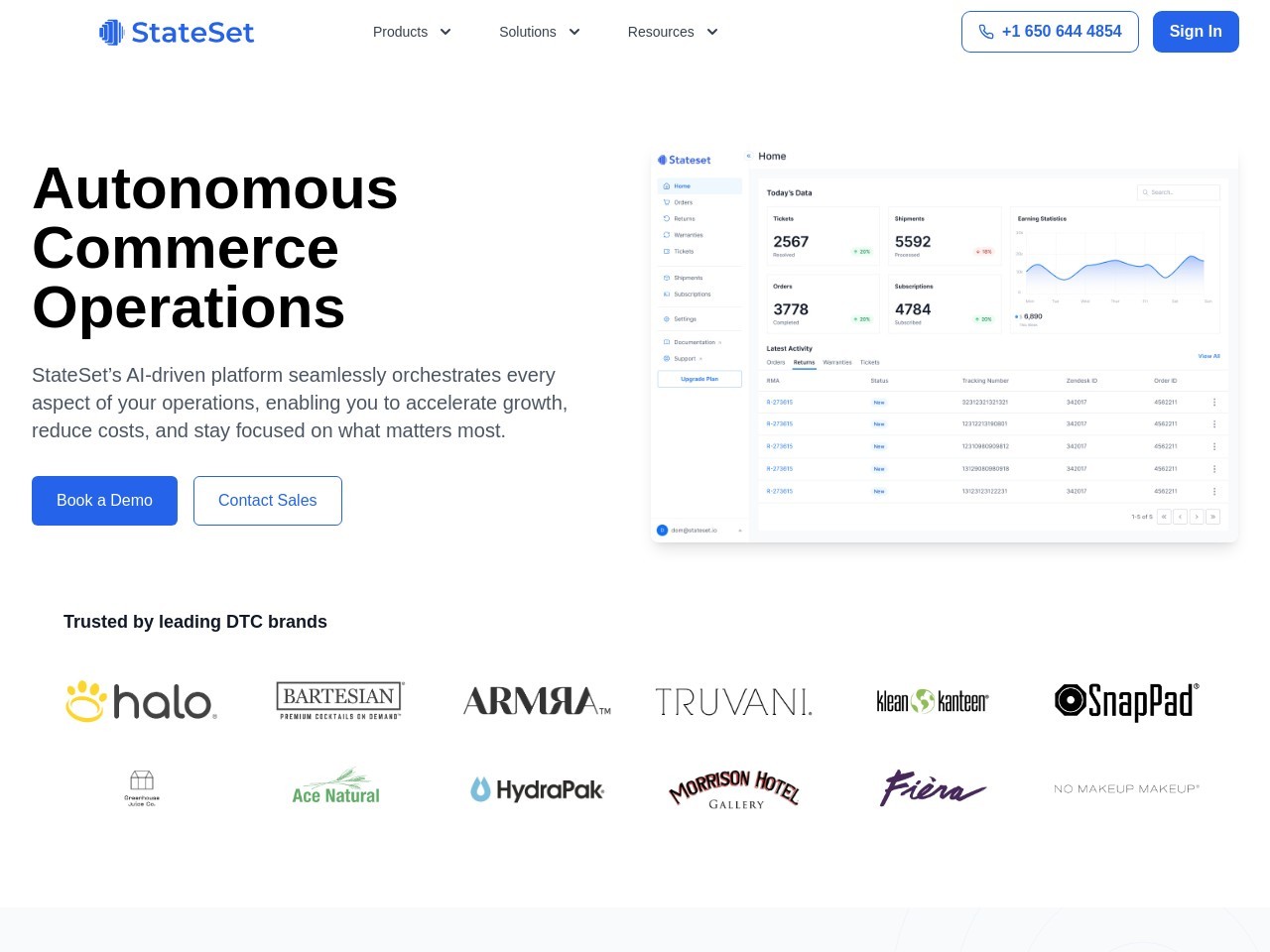Click the HydraPak brand logo

pyautogui.click(x=537, y=789)
